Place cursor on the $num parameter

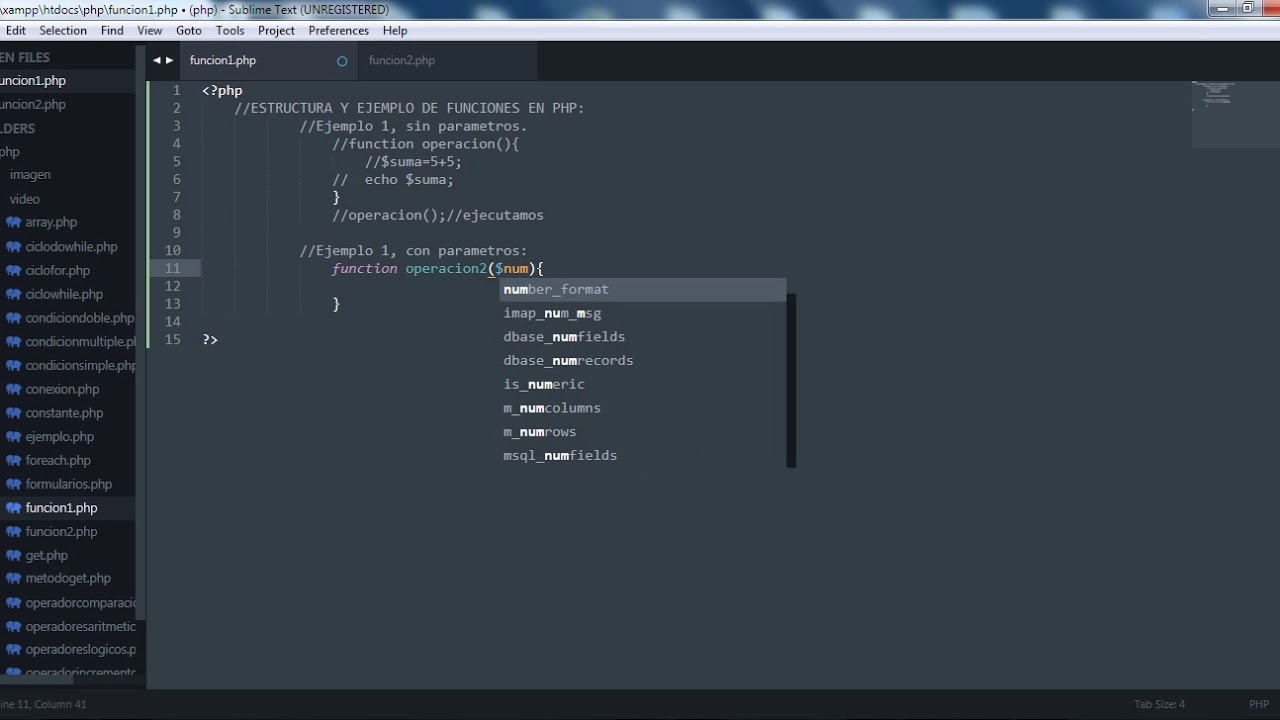[x=511, y=269]
